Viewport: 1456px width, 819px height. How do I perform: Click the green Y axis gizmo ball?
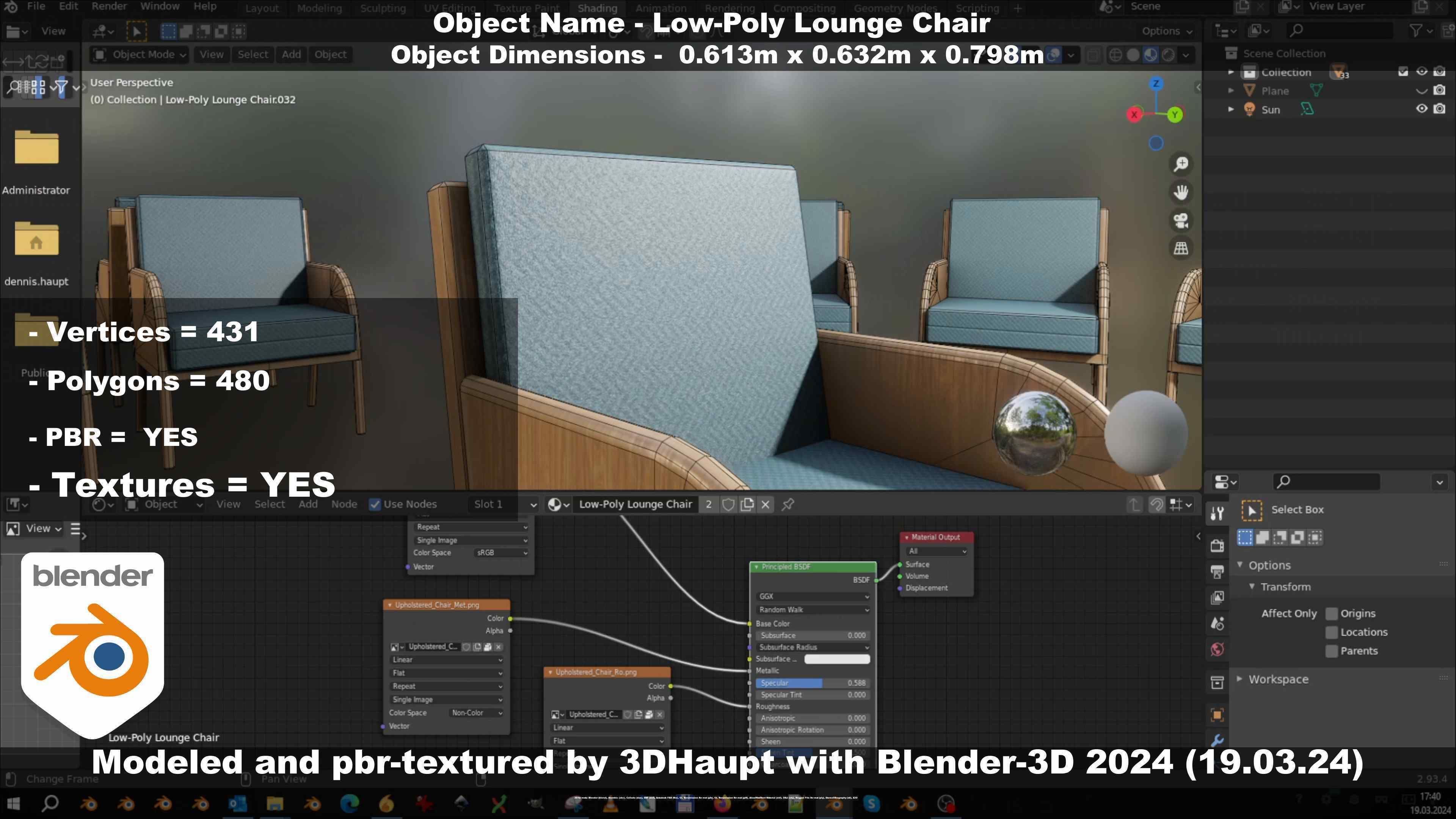click(1175, 115)
